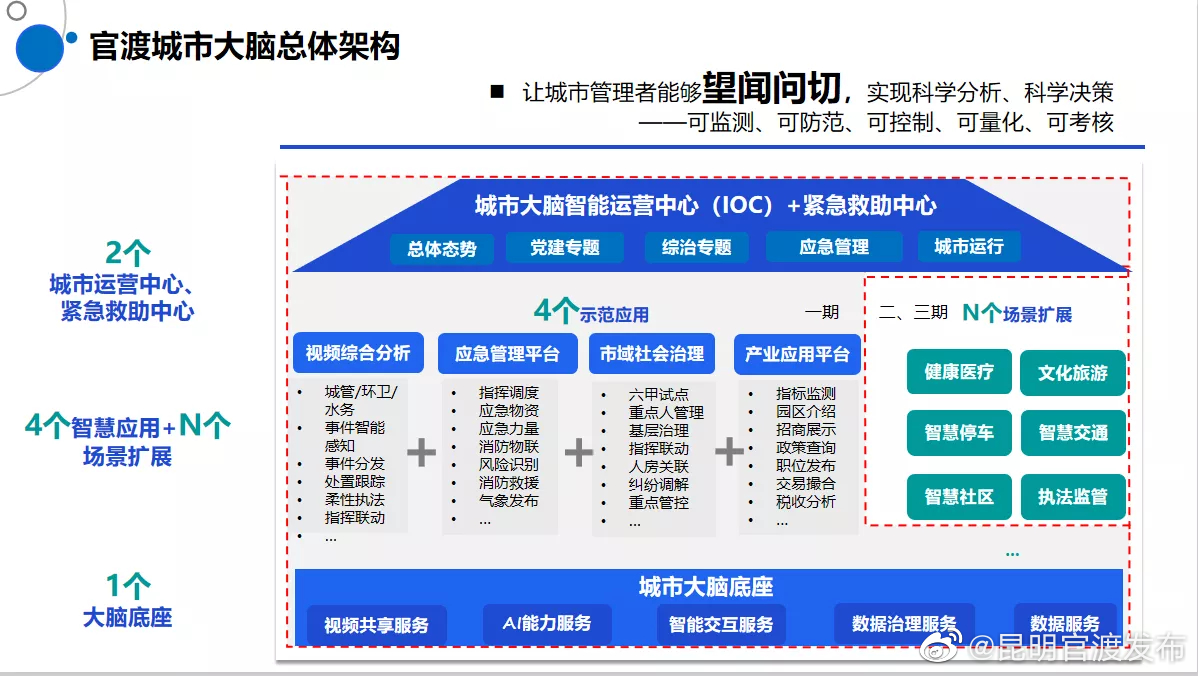The image size is (1198, 676).
Task: Select the 文化旅游 application icon
Action: [x=1072, y=371]
